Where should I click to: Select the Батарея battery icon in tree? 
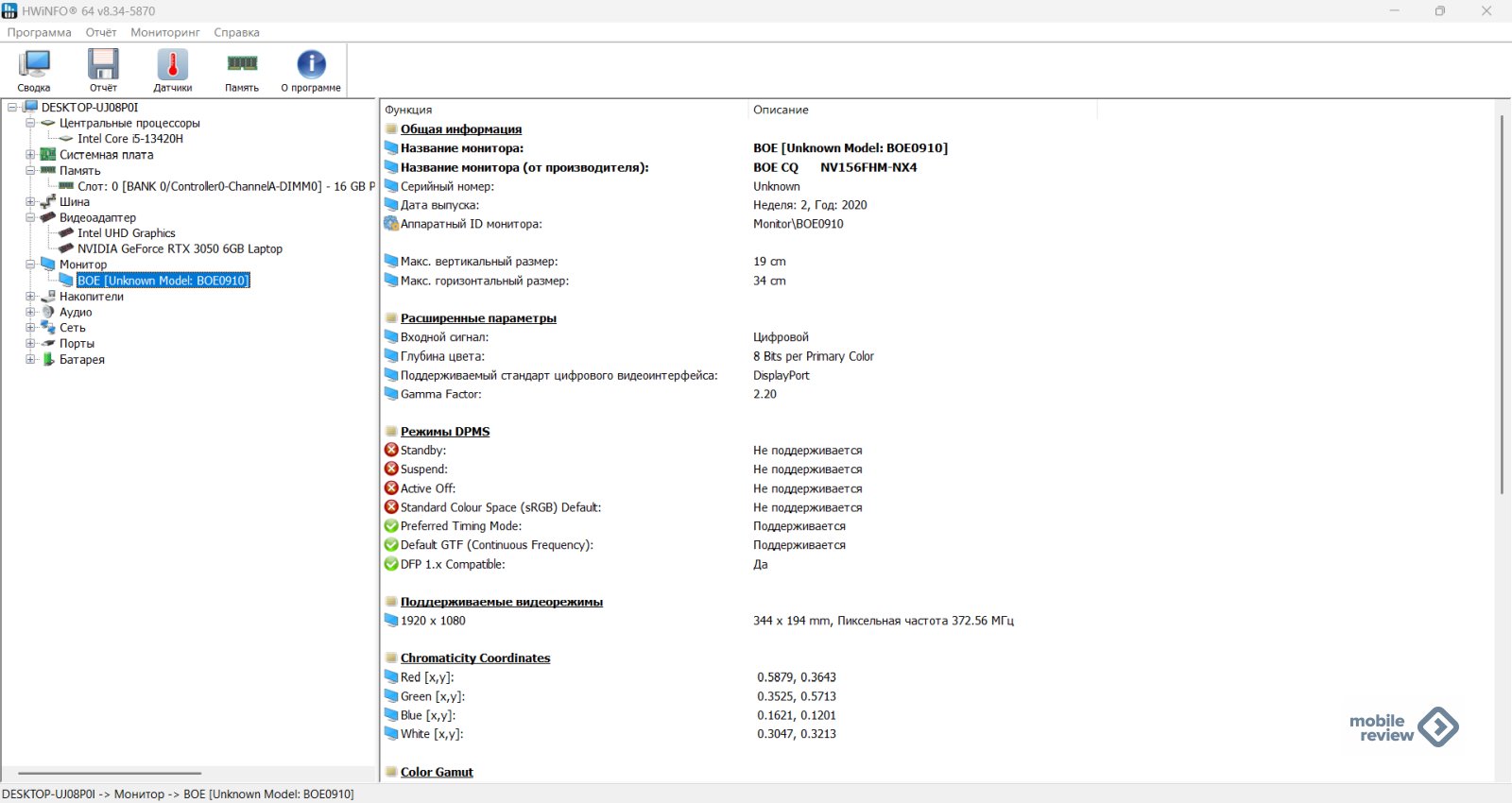pyautogui.click(x=48, y=359)
